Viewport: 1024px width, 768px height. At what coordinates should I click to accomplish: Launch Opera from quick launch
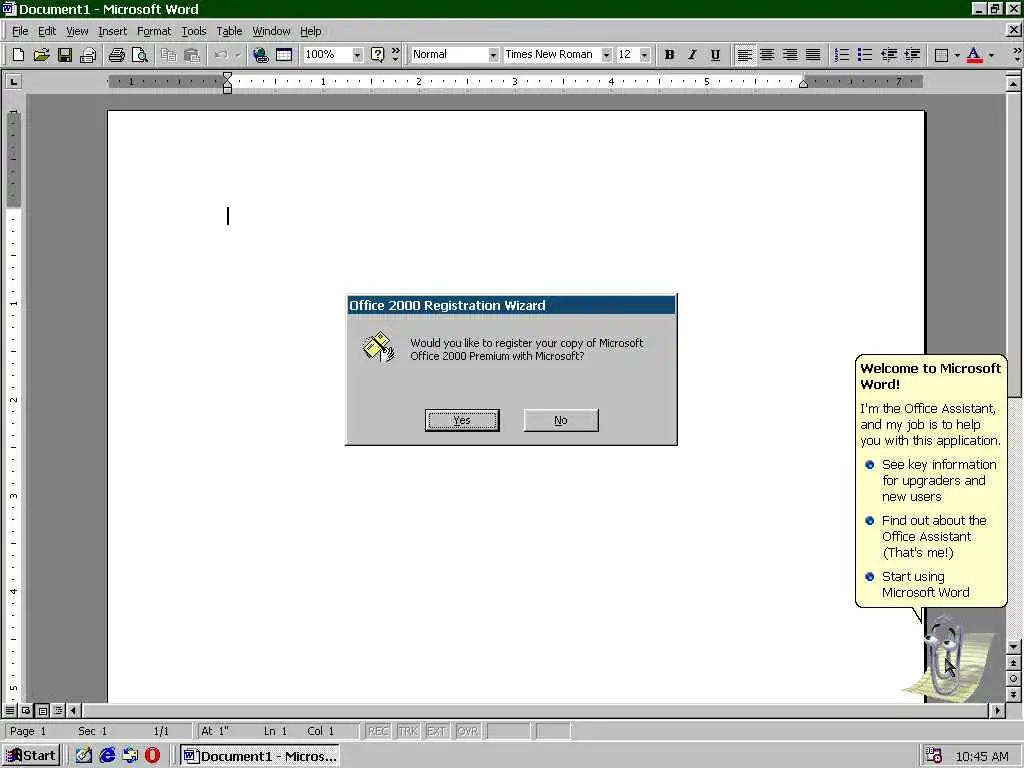click(x=152, y=755)
